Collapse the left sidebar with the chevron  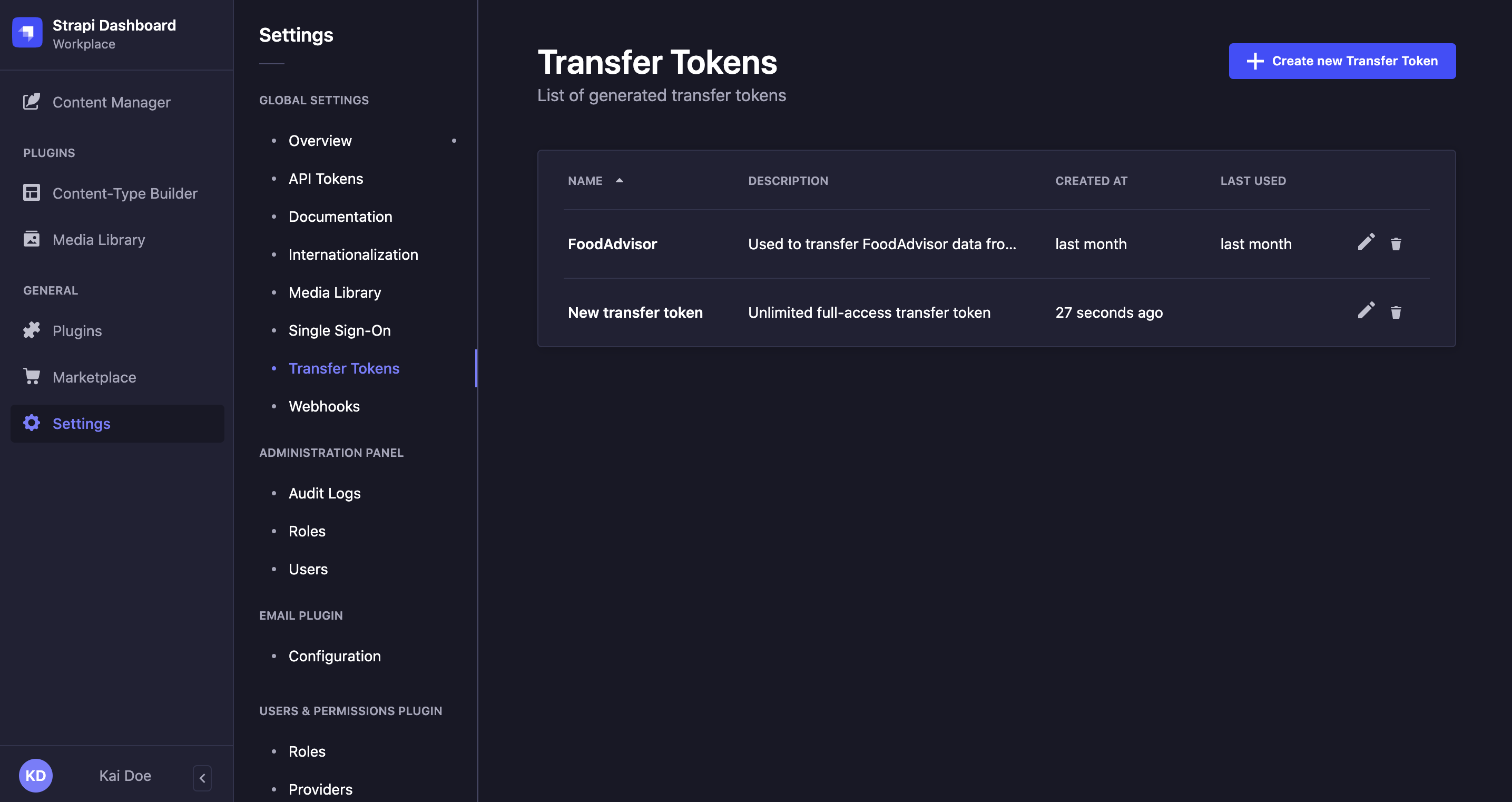click(x=202, y=777)
